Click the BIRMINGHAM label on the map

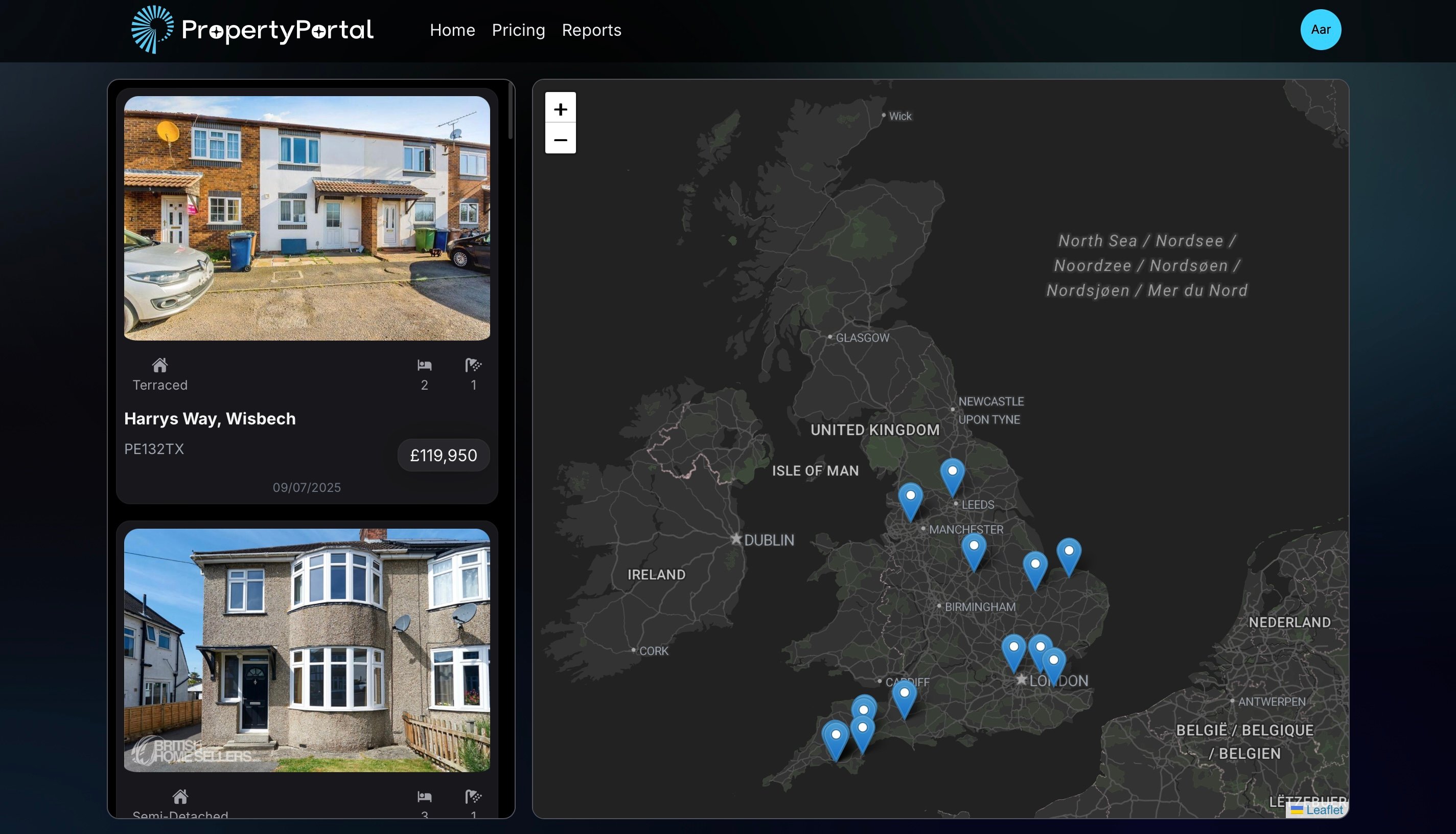(980, 606)
